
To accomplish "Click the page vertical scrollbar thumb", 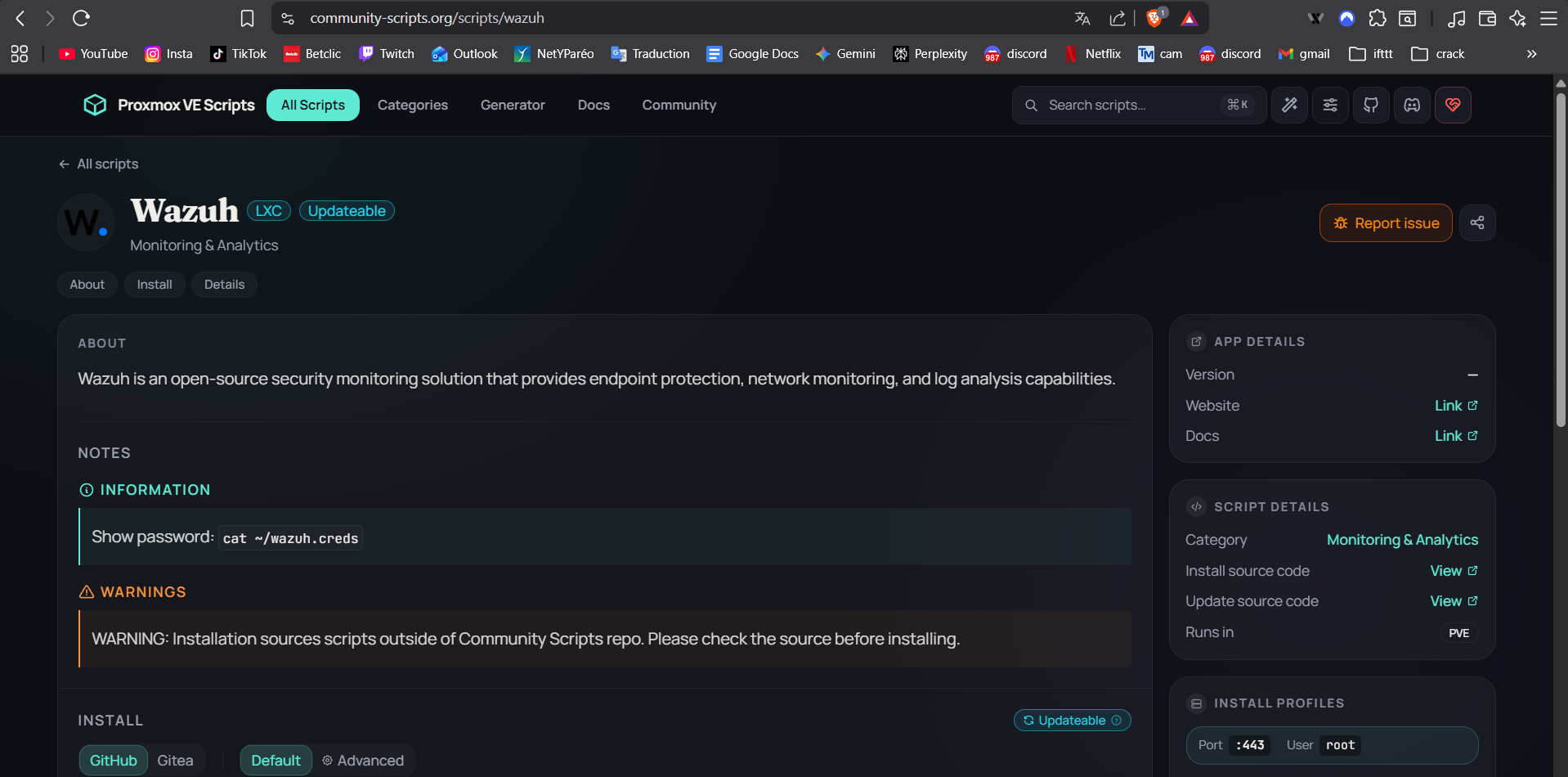I will (1561, 259).
